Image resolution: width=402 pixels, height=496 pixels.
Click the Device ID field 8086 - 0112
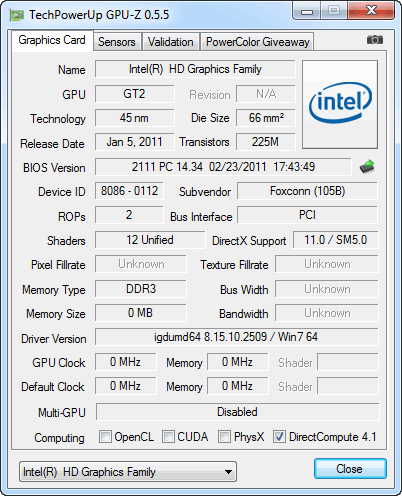pos(129,191)
